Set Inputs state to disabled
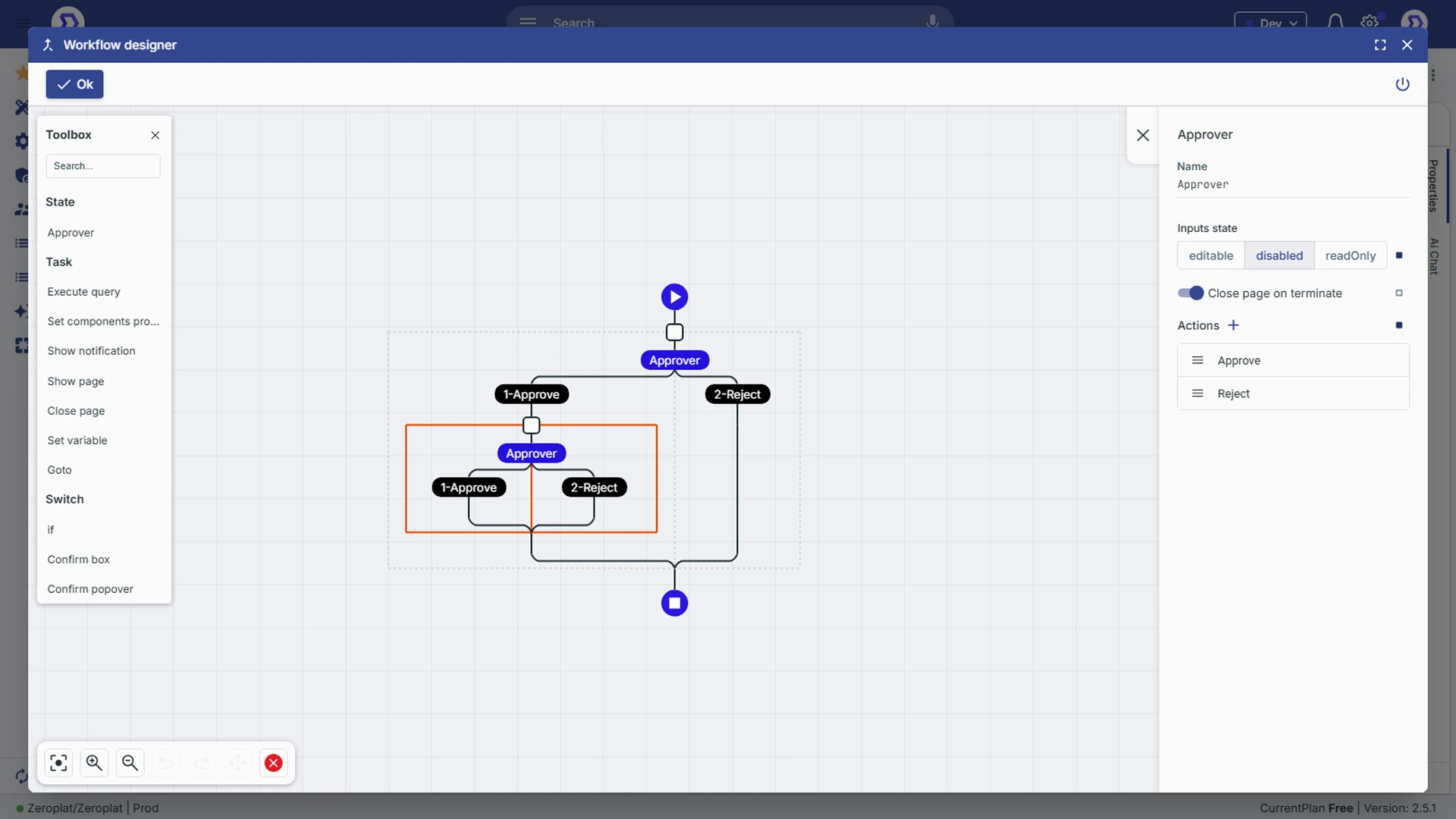Image resolution: width=1456 pixels, height=819 pixels. tap(1279, 256)
